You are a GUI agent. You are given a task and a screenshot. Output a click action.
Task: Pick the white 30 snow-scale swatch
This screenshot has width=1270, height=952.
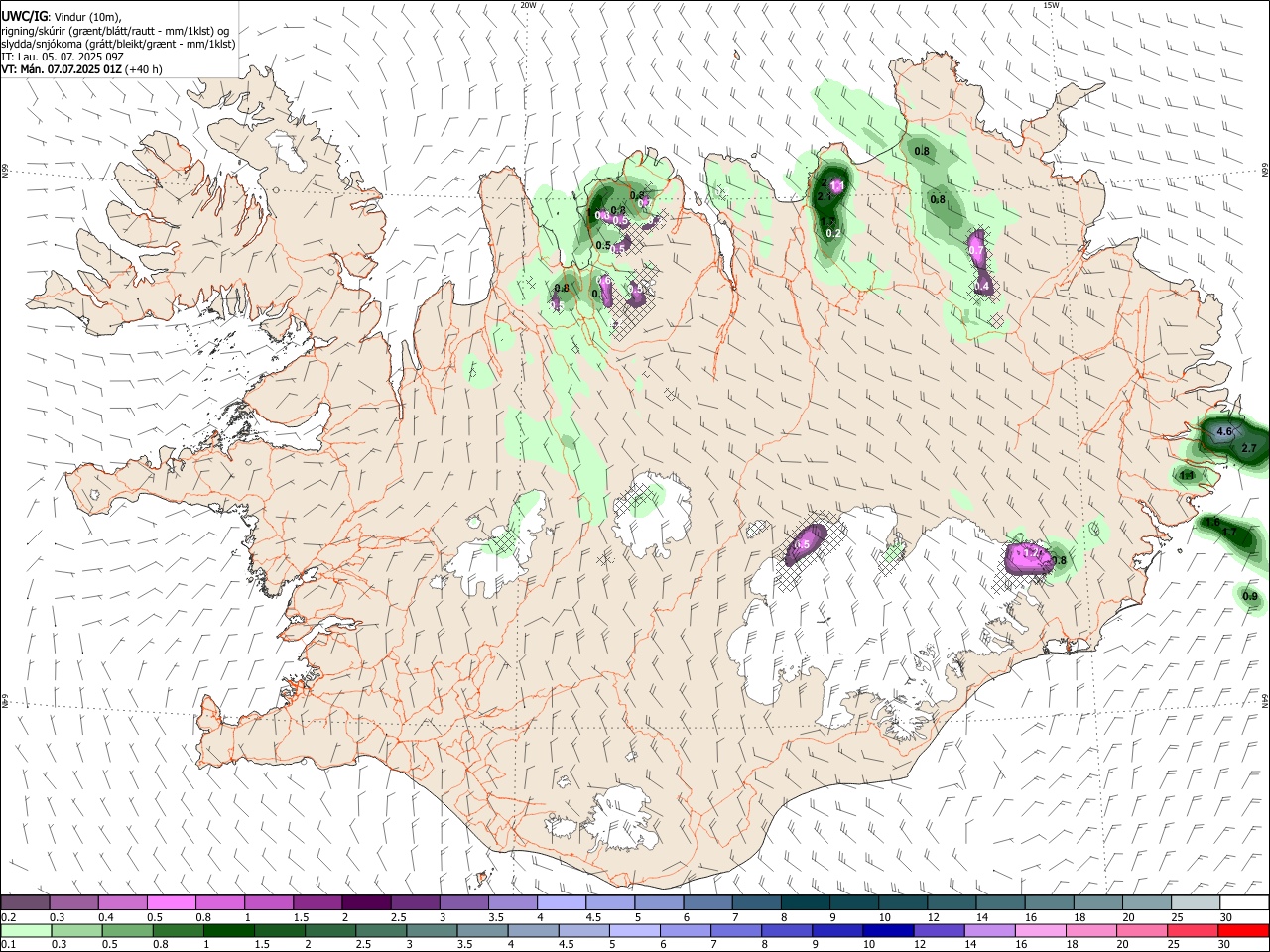(x=1244, y=903)
